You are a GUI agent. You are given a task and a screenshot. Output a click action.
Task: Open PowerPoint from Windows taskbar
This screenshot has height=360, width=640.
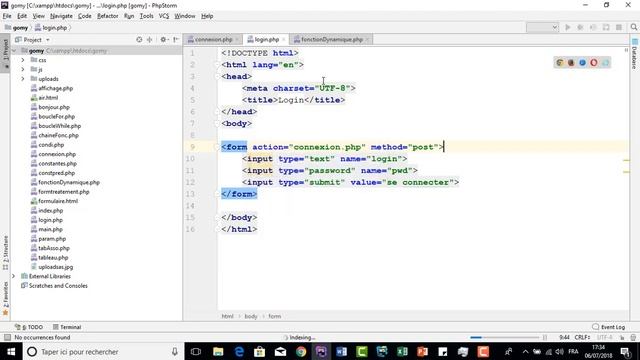click(422, 351)
